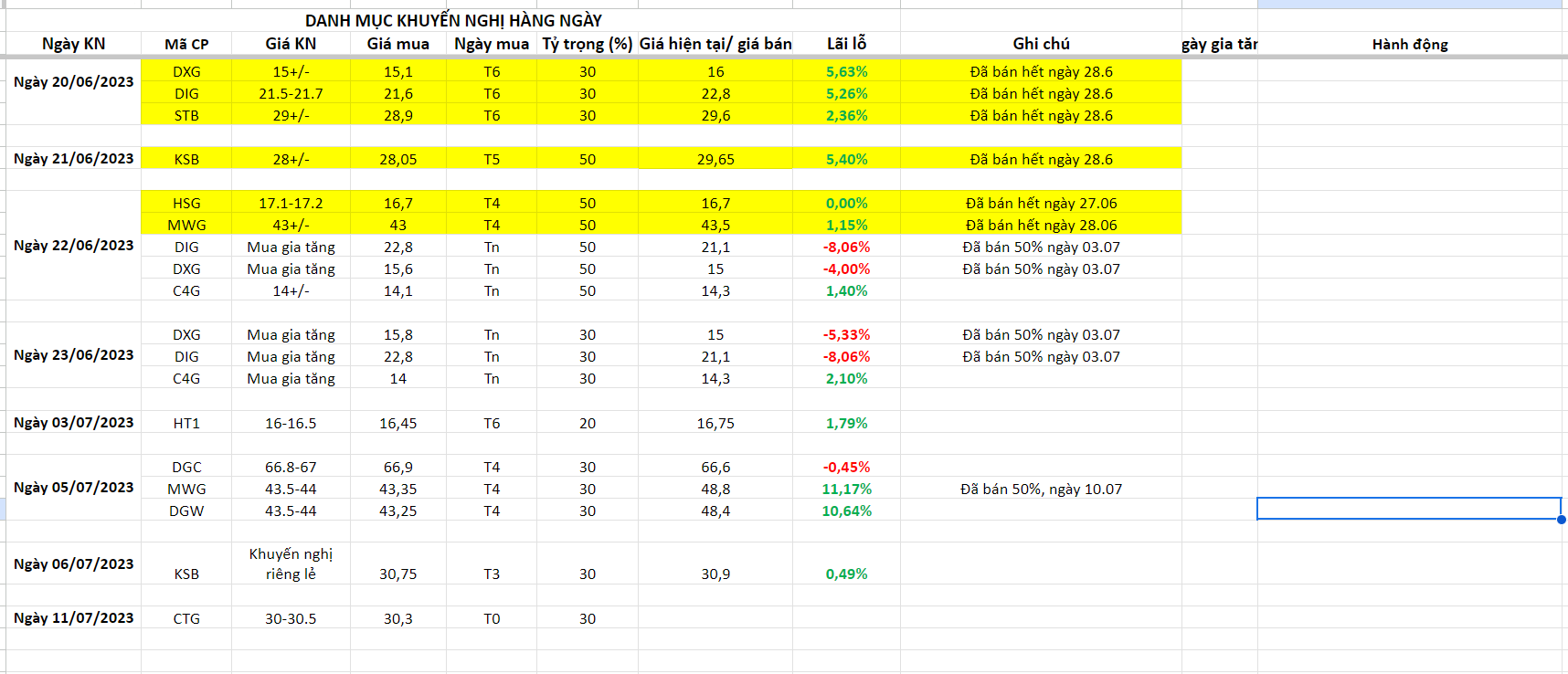Click the note "Đã bán hết ngày 27.06"
Viewport: 1568px width, 674px height.
(1041, 203)
